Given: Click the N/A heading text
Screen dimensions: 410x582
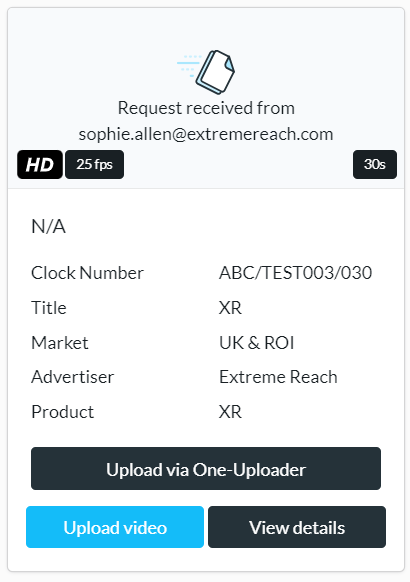Looking at the screenshot, I should click(x=49, y=226).
